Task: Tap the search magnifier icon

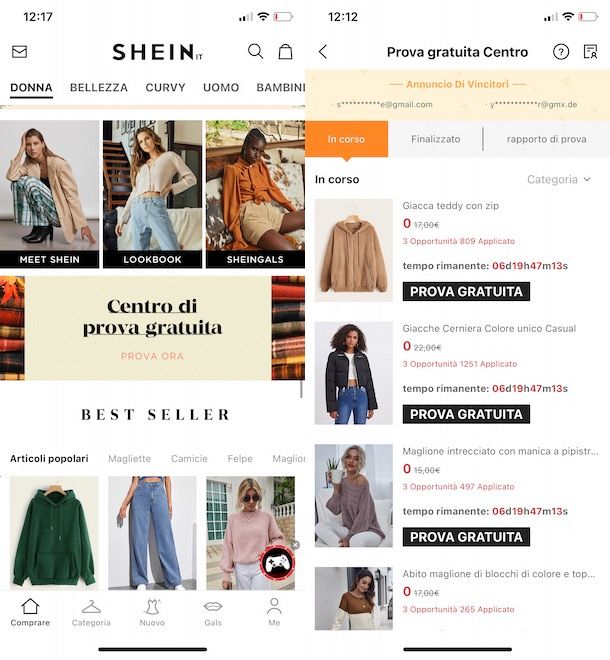Action: [255, 51]
